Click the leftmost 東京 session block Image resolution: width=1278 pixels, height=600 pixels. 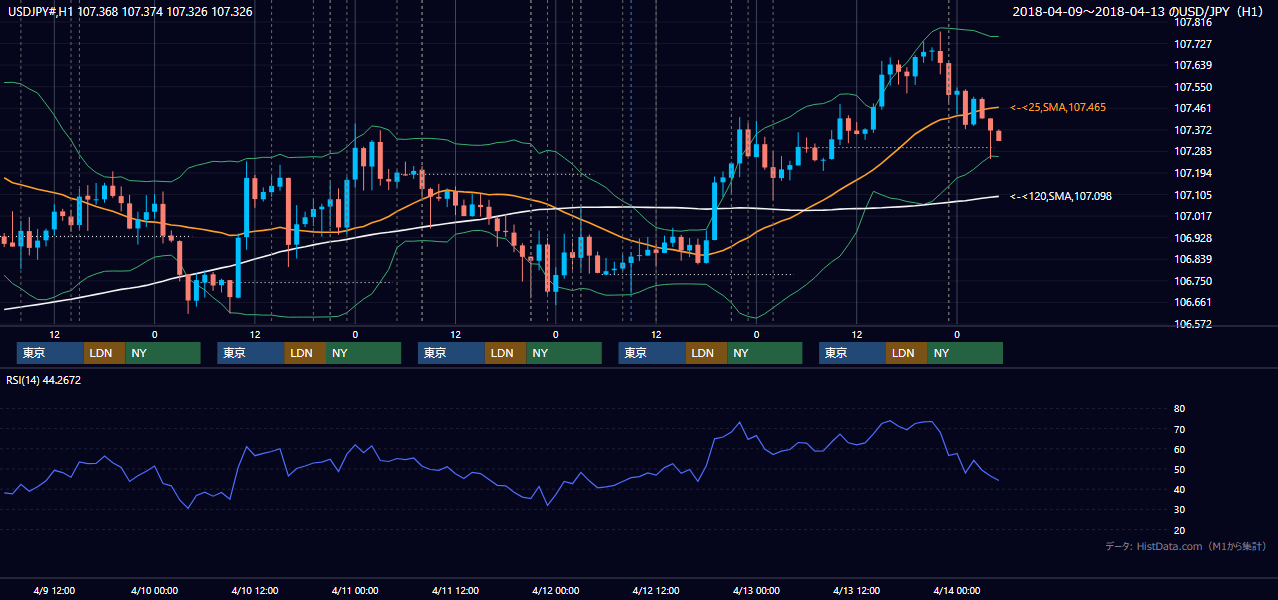(50, 353)
